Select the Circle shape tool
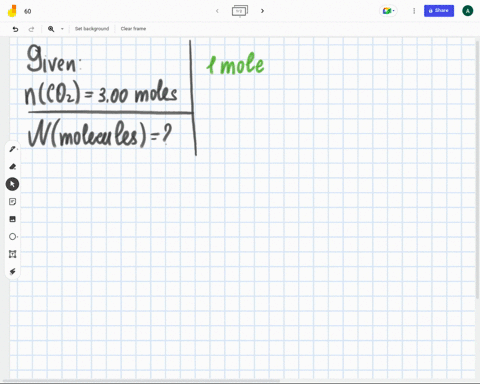Screen dimensions: 480x384 [13, 237]
